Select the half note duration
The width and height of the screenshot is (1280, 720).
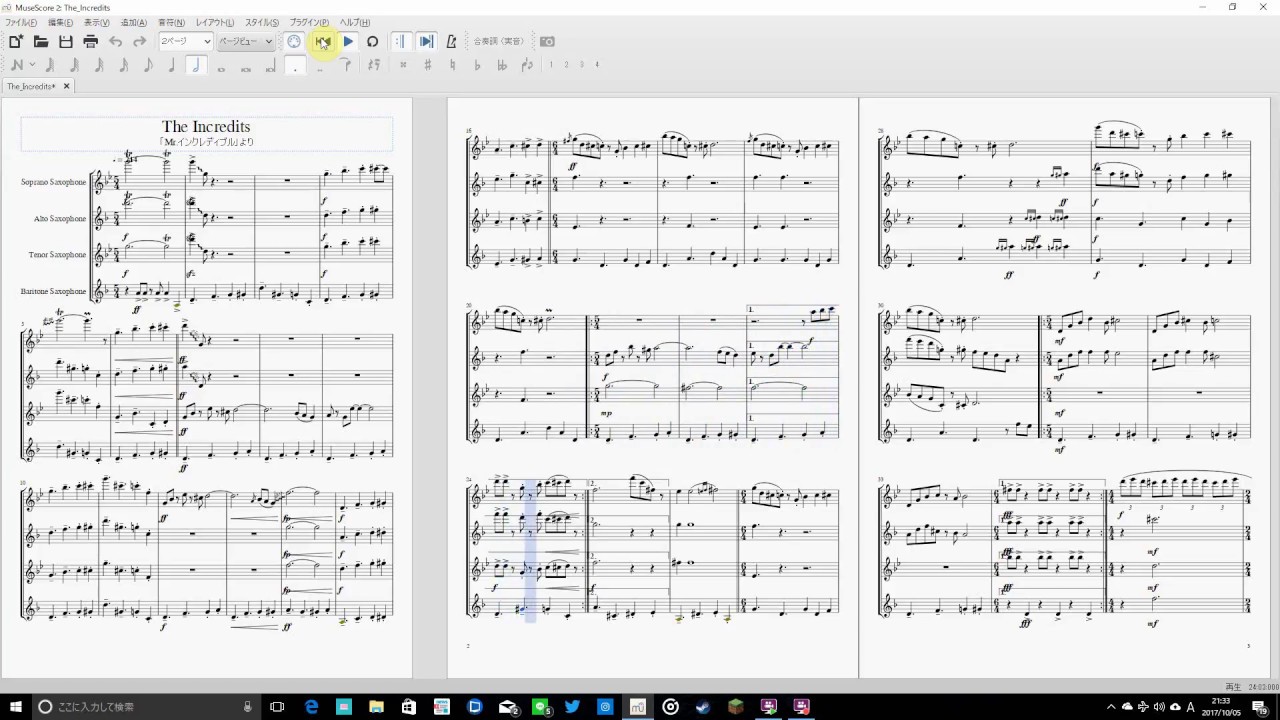click(196, 65)
